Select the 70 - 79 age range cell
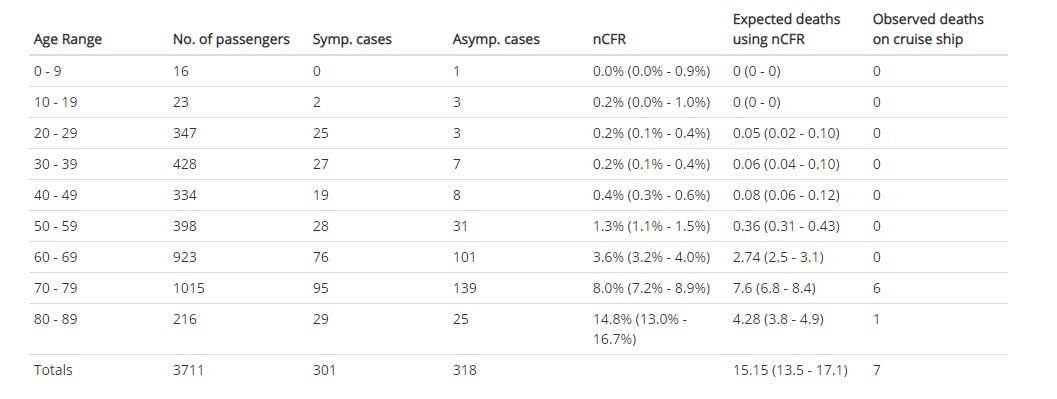The image size is (1057, 399). [55, 288]
